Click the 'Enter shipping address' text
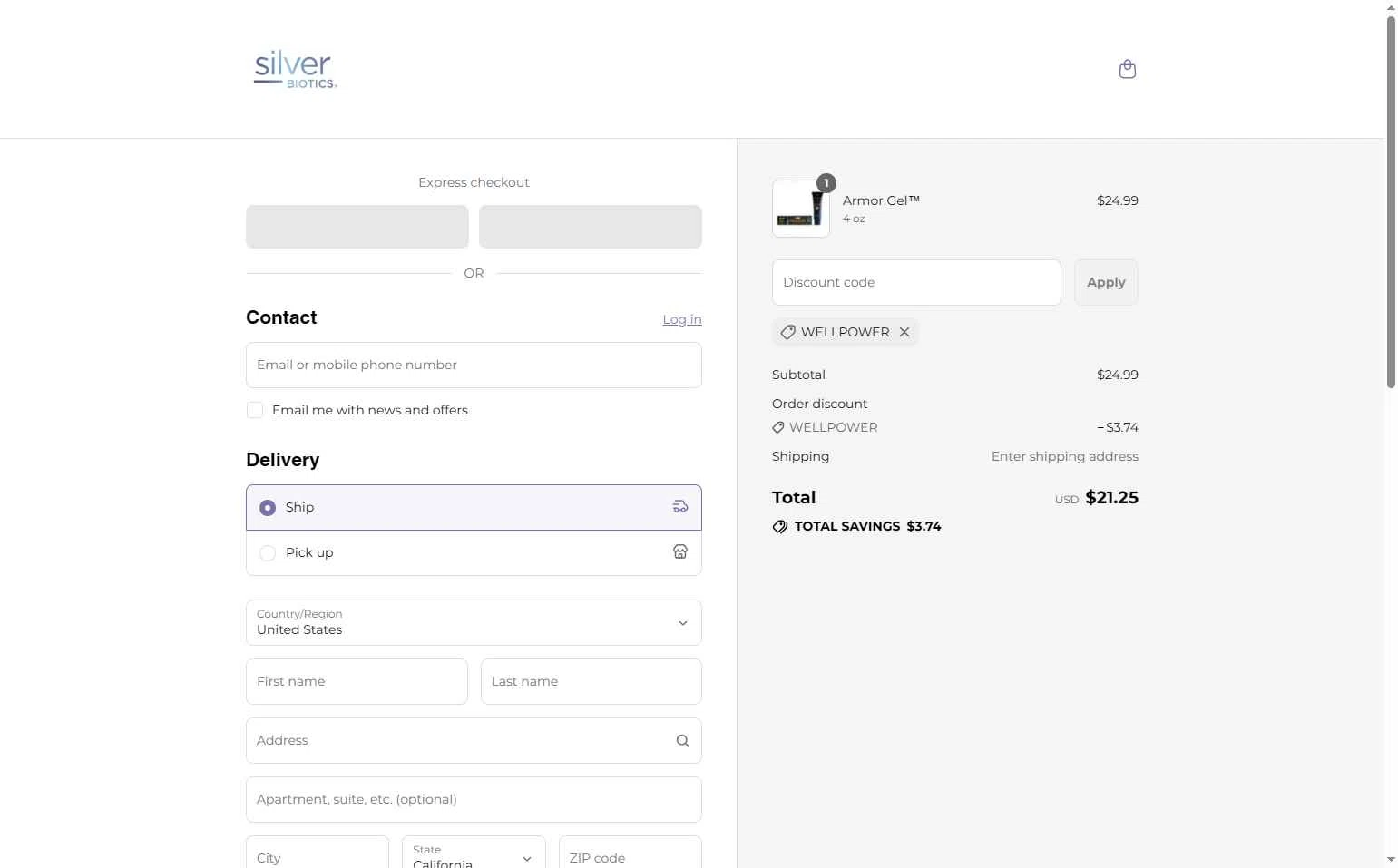This screenshot has height=868, width=1398. (x=1065, y=456)
